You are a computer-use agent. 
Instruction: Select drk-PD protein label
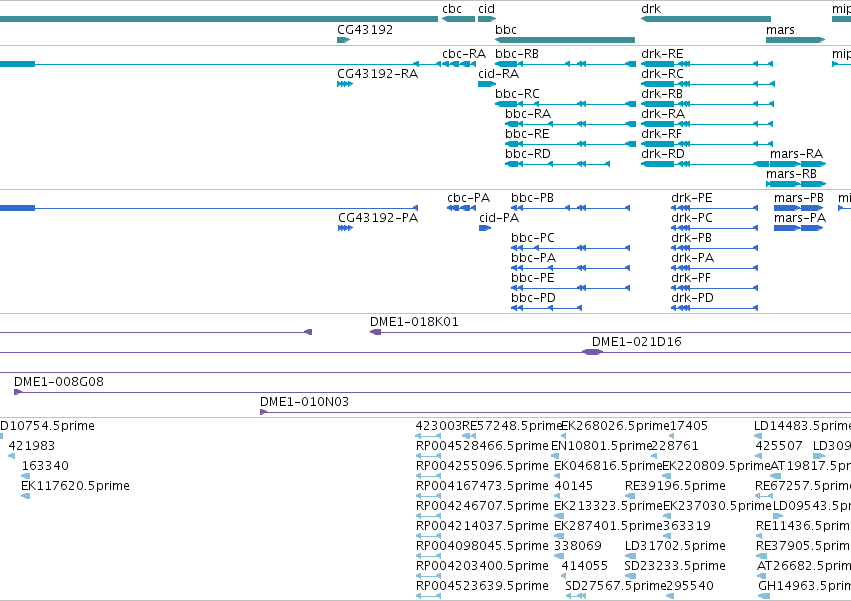click(692, 299)
